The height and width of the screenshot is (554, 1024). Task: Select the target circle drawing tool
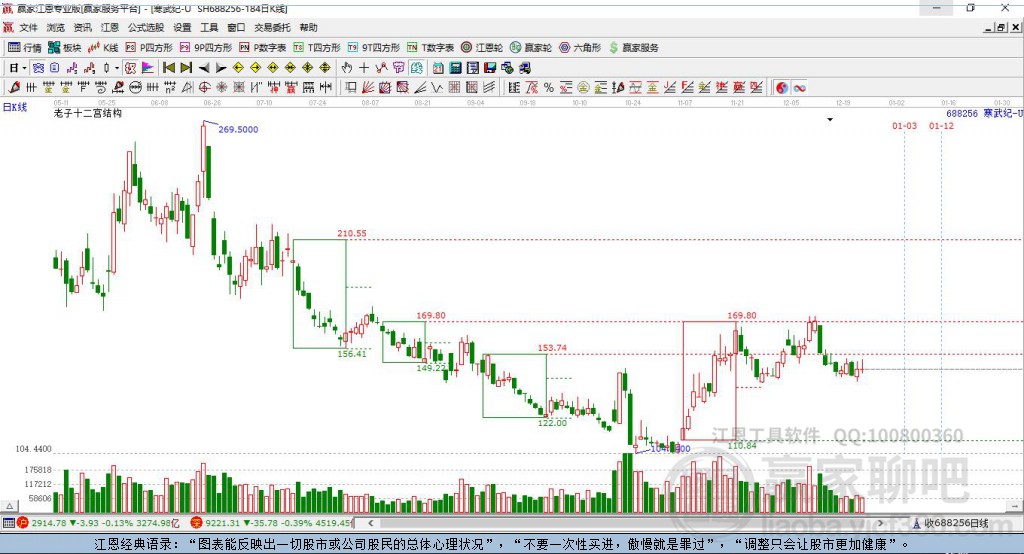[204, 88]
